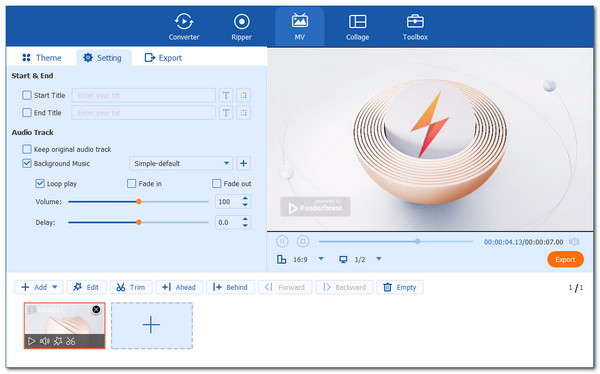The image size is (600, 374).
Task: Enable the End Title checkbox
Action: (27, 113)
